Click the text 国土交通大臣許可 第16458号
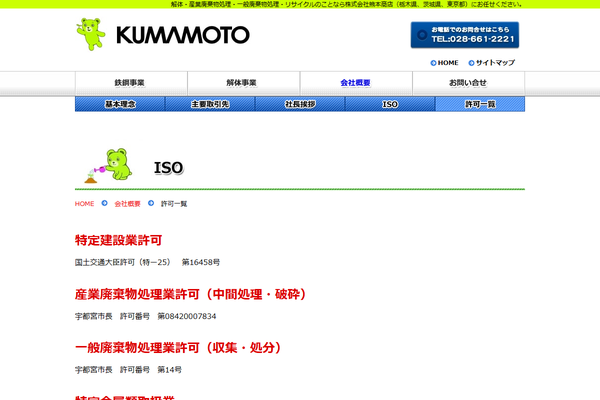The height and width of the screenshot is (400, 600). [147, 262]
